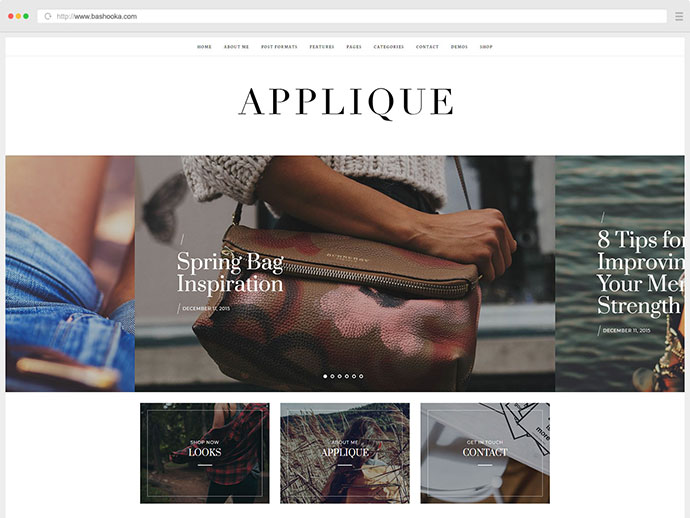Select the first slider pagination dot
Viewport: 690px width, 518px height.
pyautogui.click(x=325, y=376)
